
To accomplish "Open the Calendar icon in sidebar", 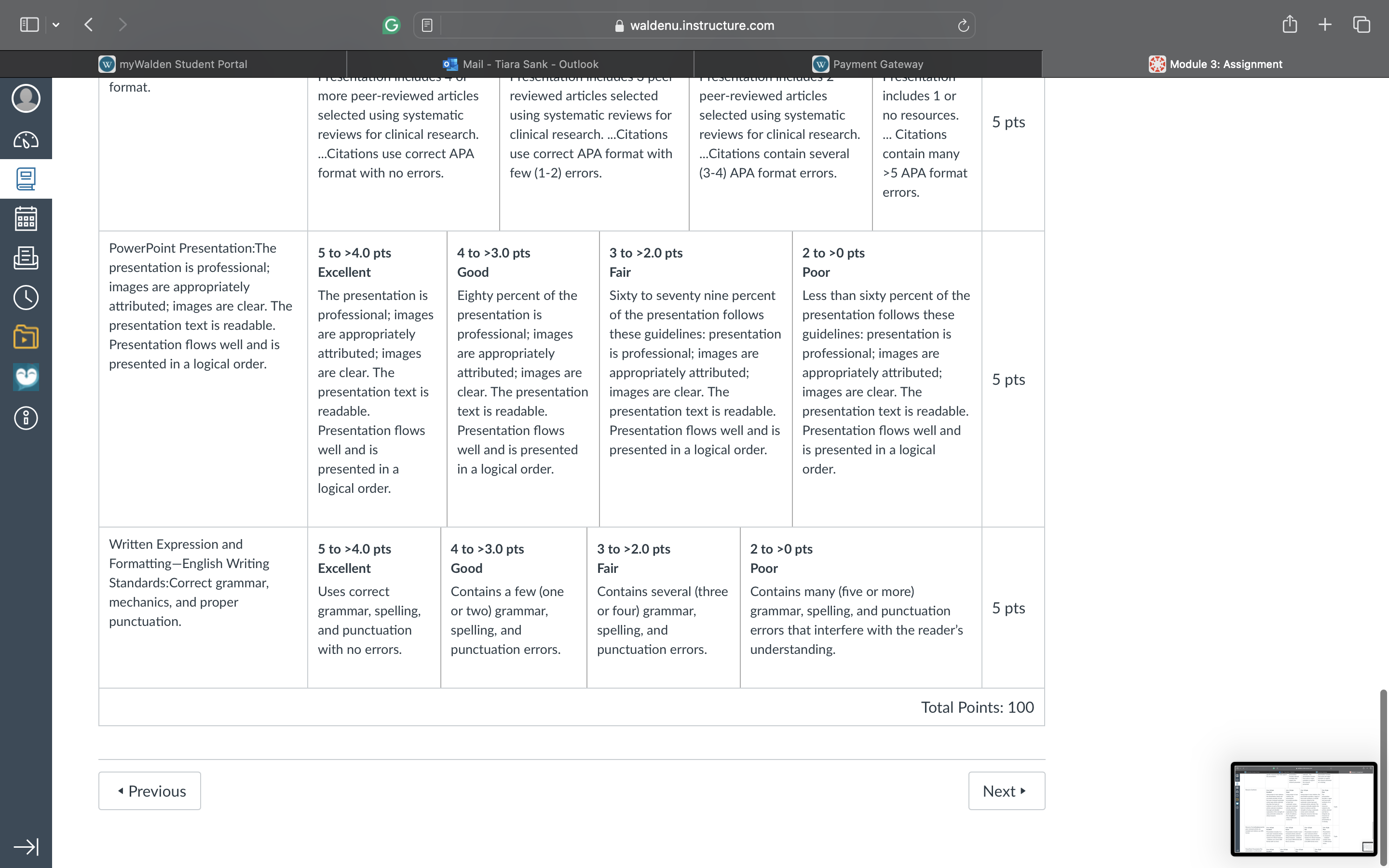I will coord(26,219).
